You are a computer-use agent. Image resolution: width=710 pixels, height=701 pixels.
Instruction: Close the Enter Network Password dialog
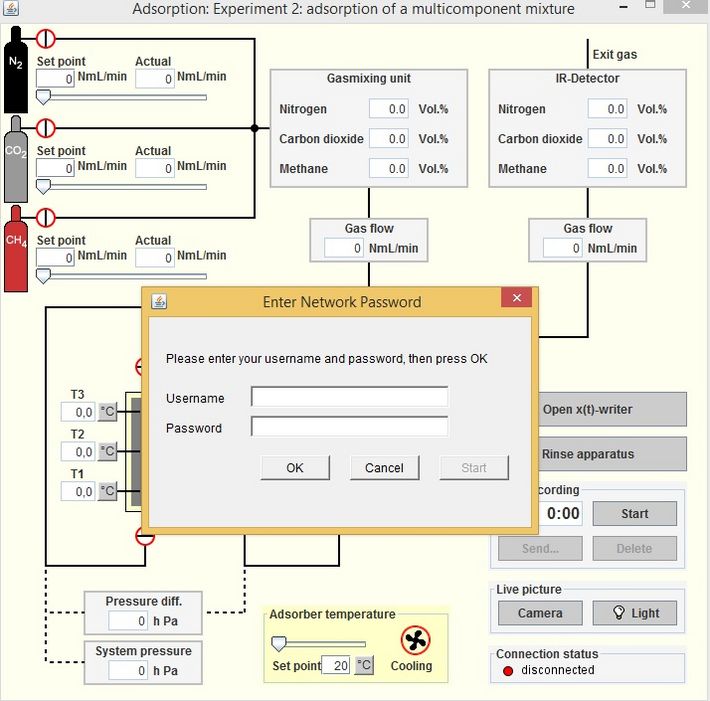pyautogui.click(x=516, y=299)
